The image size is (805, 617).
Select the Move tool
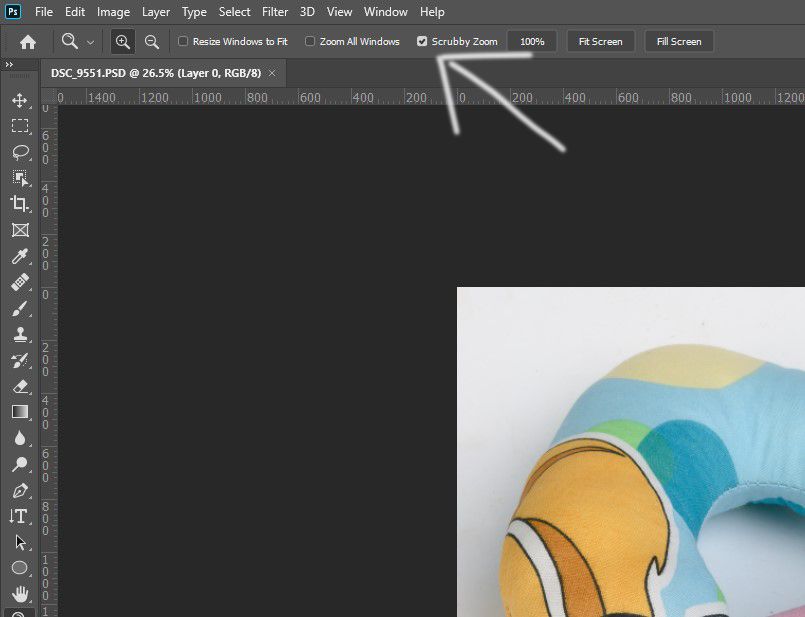point(20,100)
